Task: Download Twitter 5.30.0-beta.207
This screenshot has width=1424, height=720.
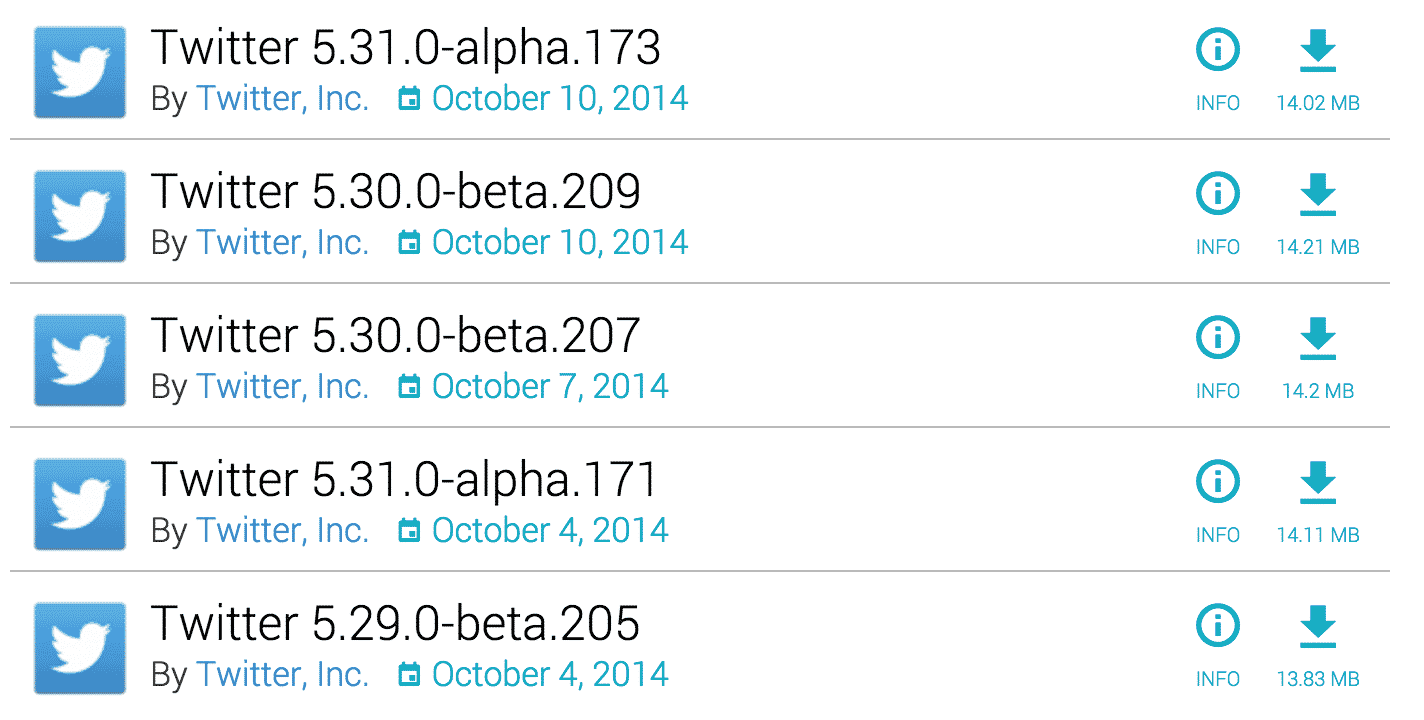Action: tap(1318, 356)
